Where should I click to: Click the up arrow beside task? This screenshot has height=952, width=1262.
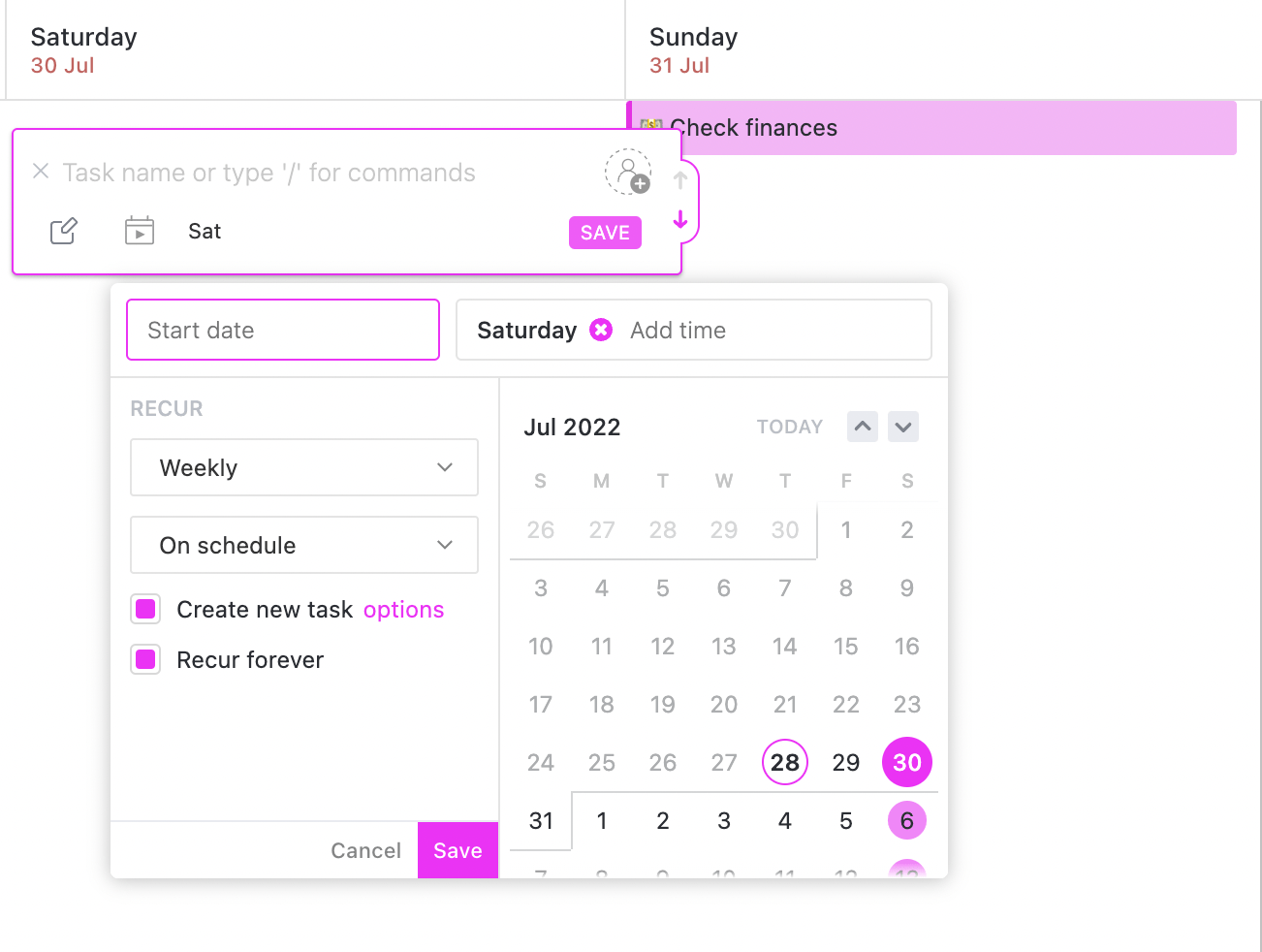[x=680, y=180]
